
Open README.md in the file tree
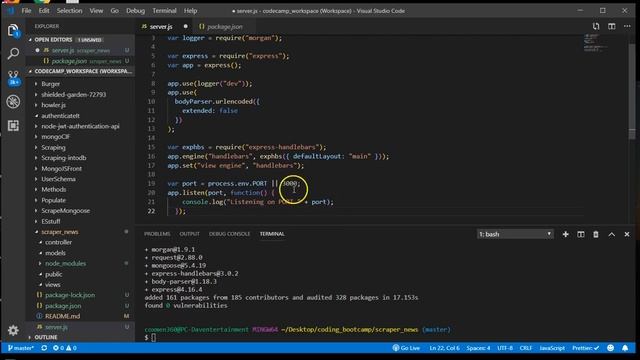(62, 316)
